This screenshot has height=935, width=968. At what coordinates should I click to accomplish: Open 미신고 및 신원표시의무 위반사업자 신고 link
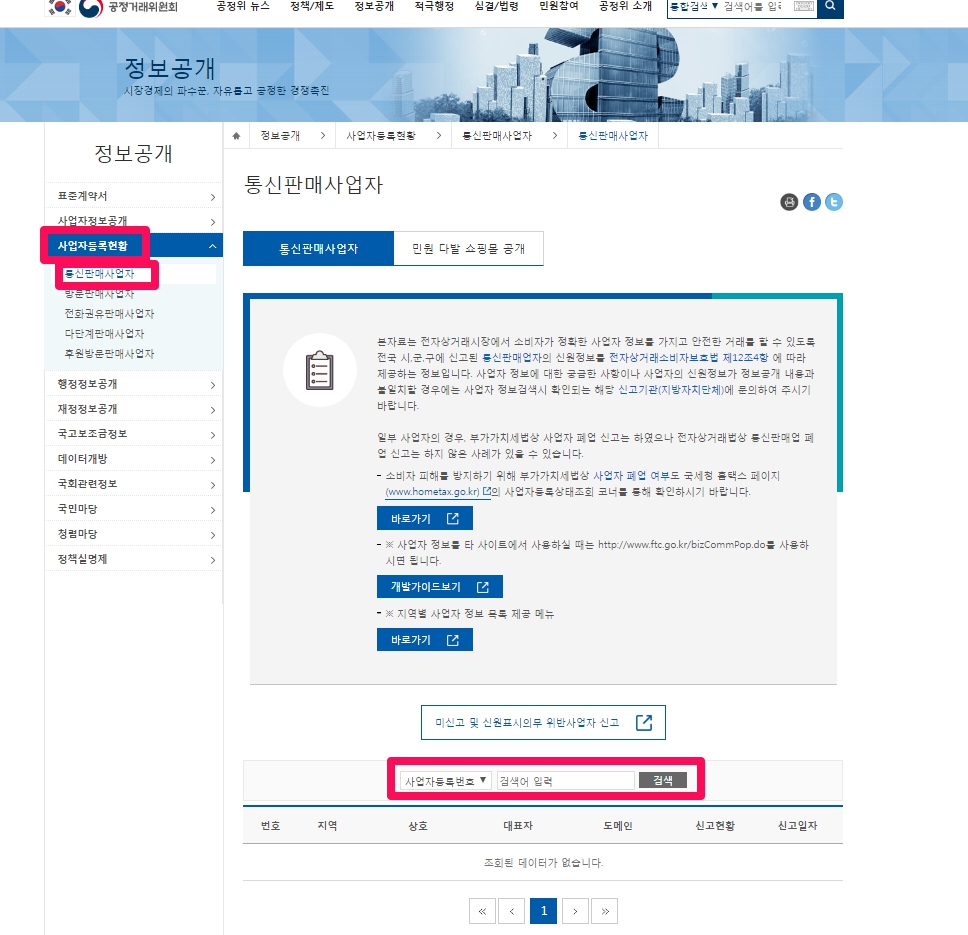tap(542, 722)
